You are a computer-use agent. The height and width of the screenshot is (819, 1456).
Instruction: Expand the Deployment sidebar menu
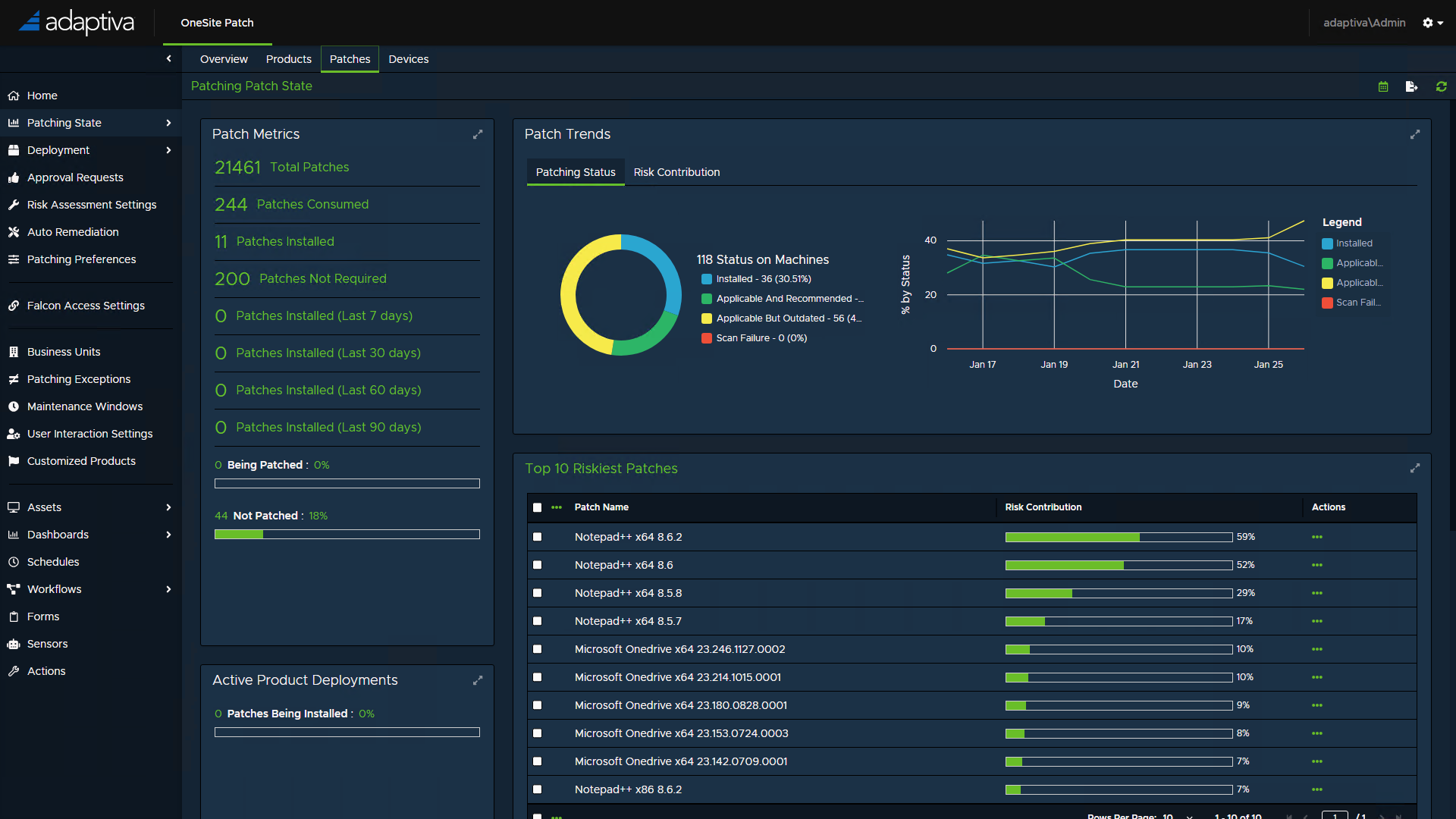click(x=168, y=150)
